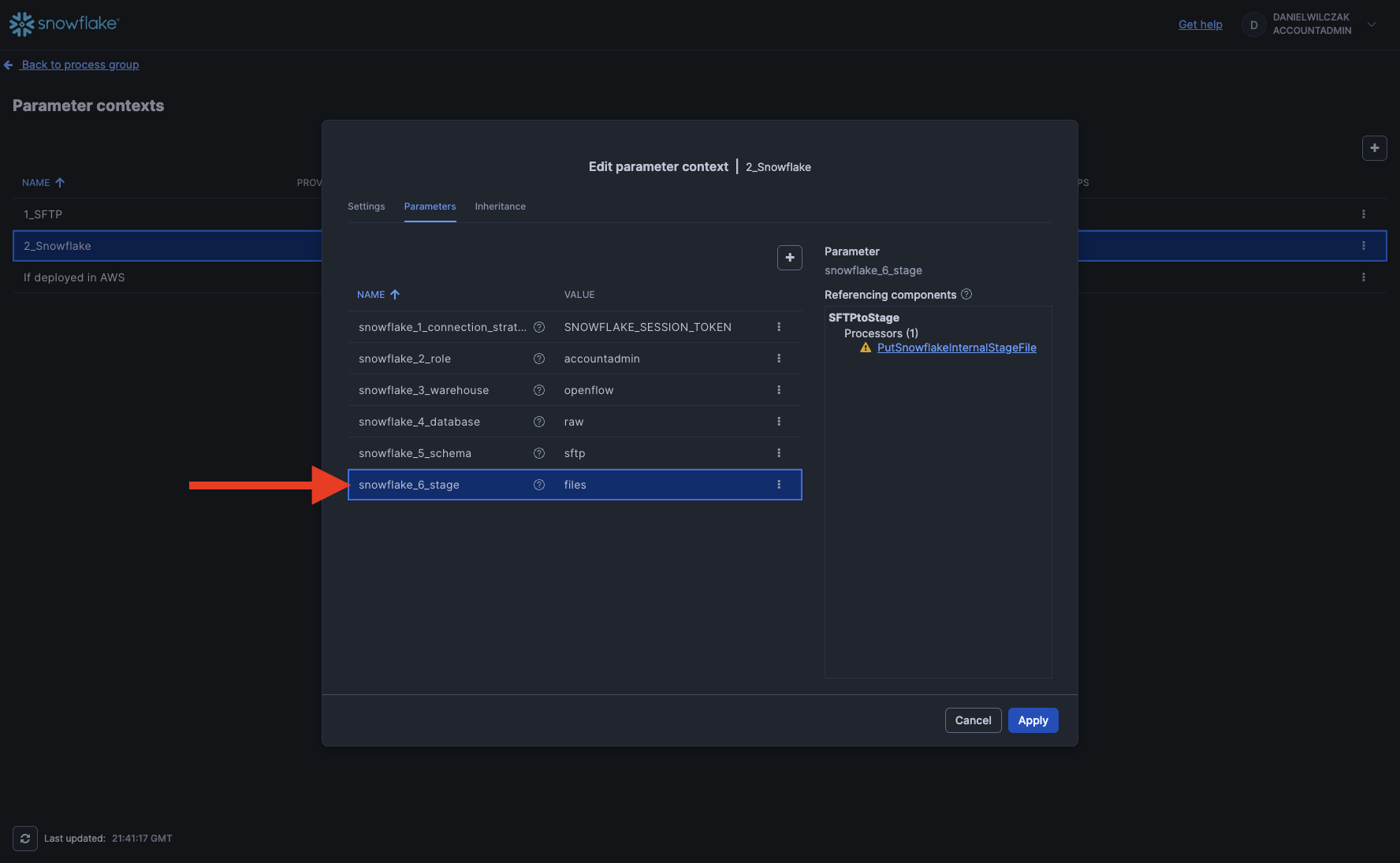
Task: Click the Cancel button
Action: pyautogui.click(x=973, y=720)
